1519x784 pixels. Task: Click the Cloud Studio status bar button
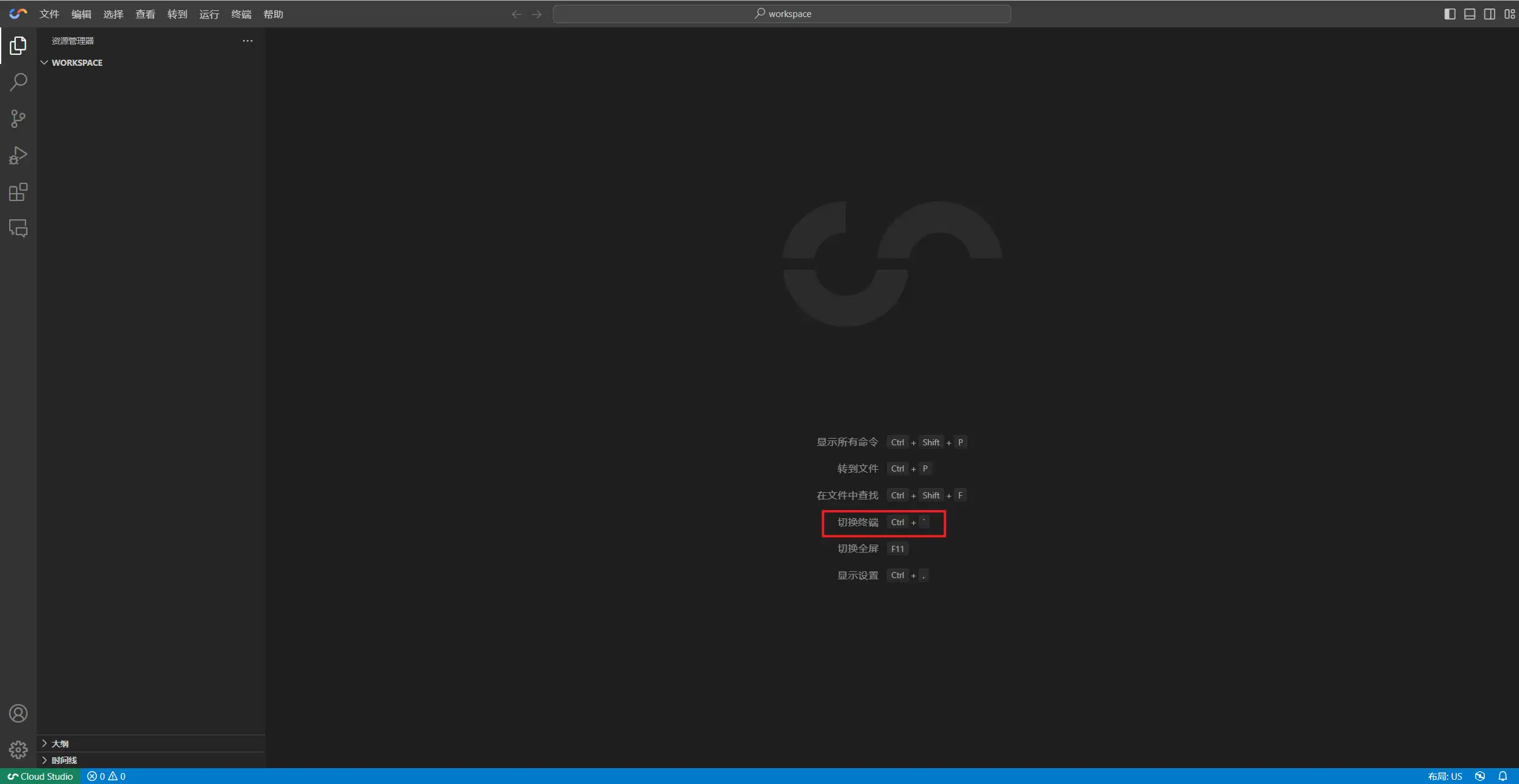40,776
